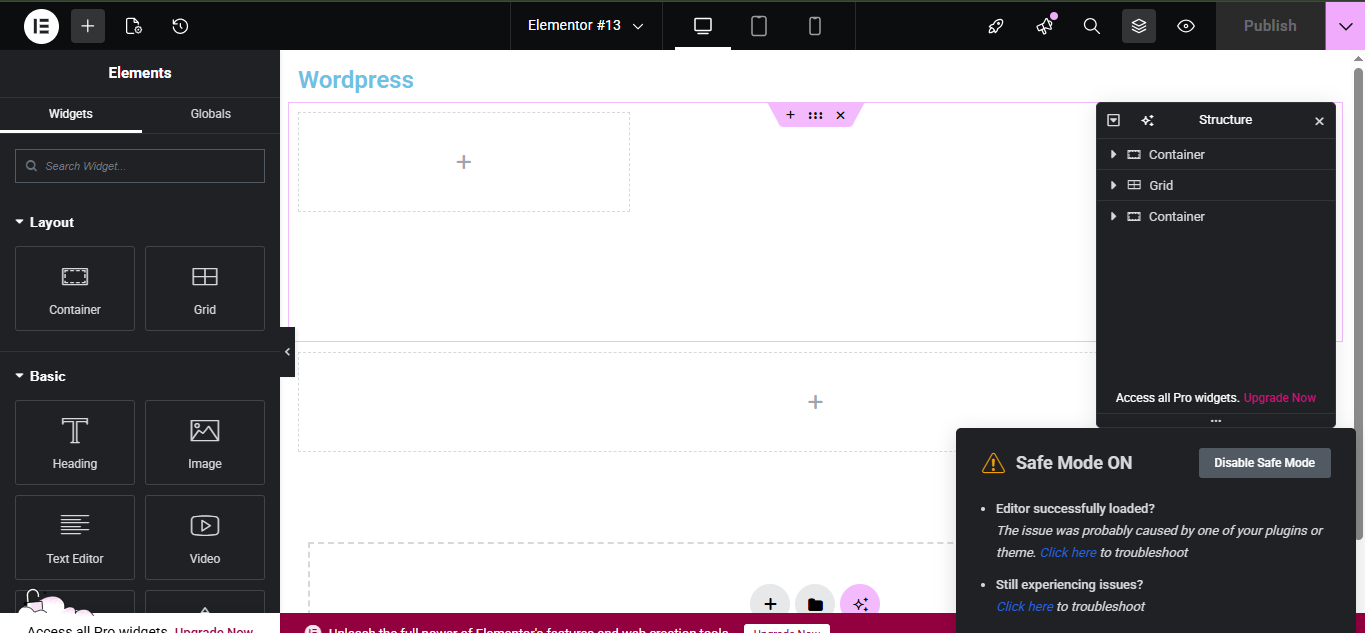Image resolution: width=1365 pixels, height=633 pixels.
Task: Open the History clock icon
Action: pos(180,26)
